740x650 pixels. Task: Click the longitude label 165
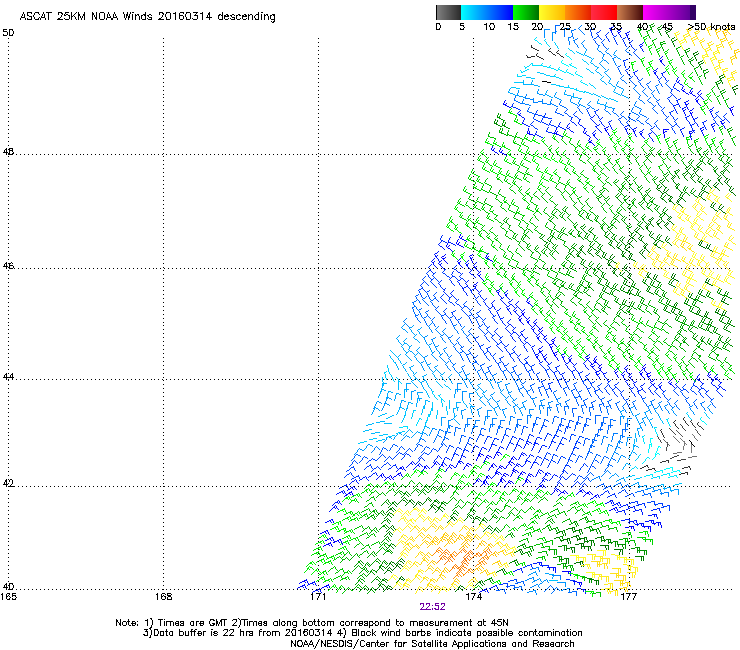(x=8, y=597)
